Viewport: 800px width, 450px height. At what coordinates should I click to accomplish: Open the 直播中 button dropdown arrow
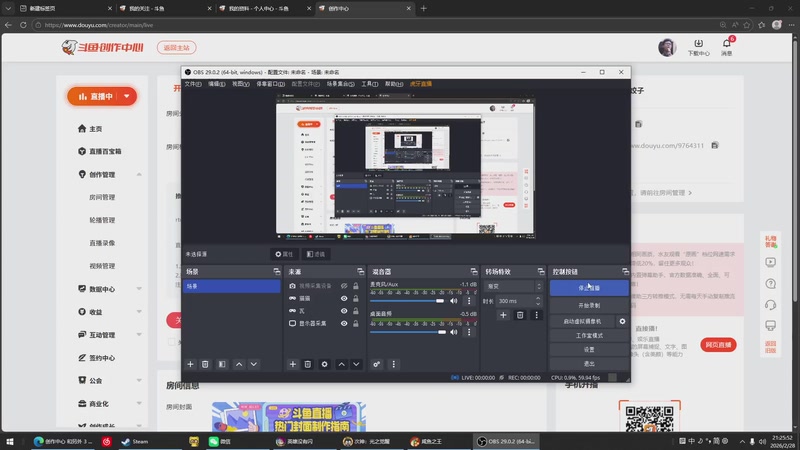coord(127,96)
